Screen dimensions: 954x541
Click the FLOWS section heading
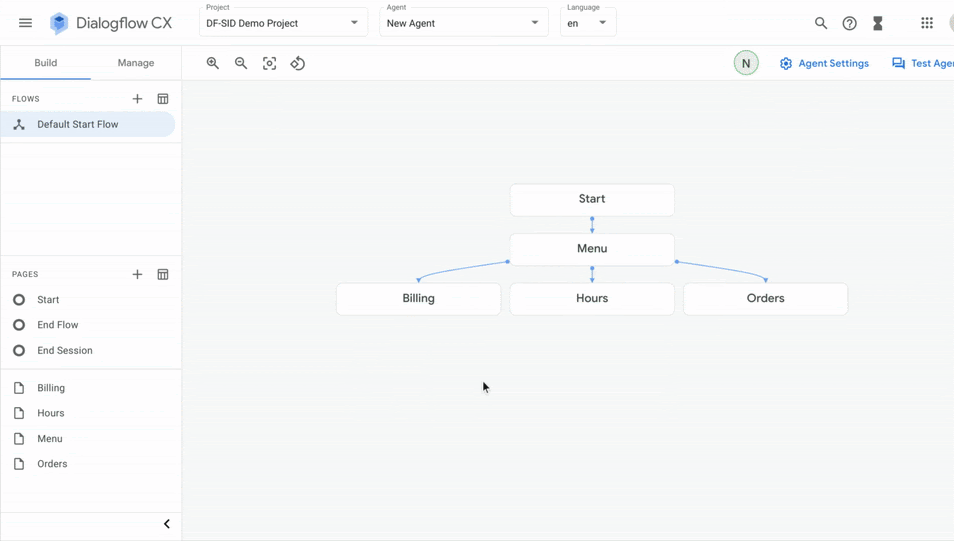(x=26, y=99)
